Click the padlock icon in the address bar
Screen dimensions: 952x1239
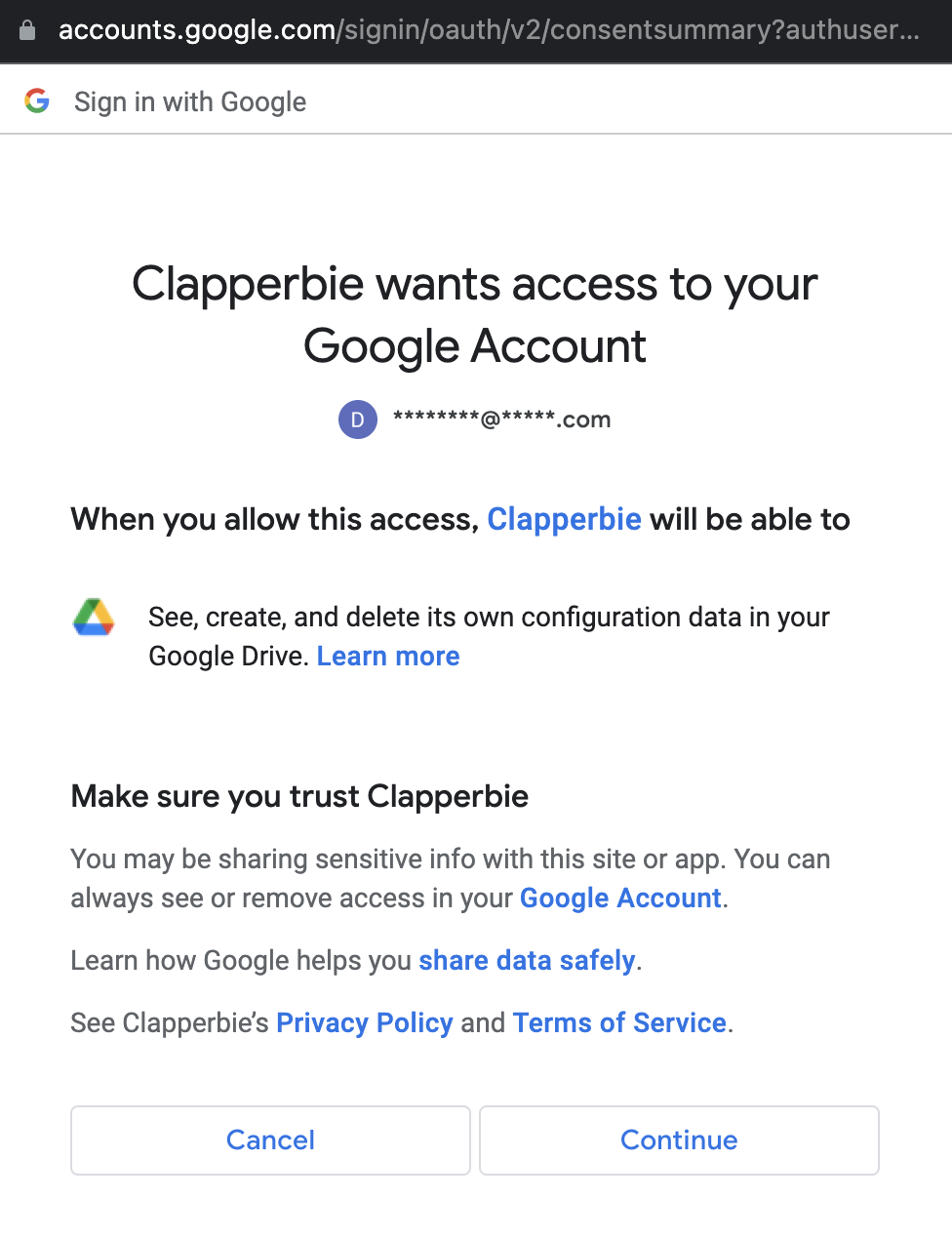(x=27, y=30)
